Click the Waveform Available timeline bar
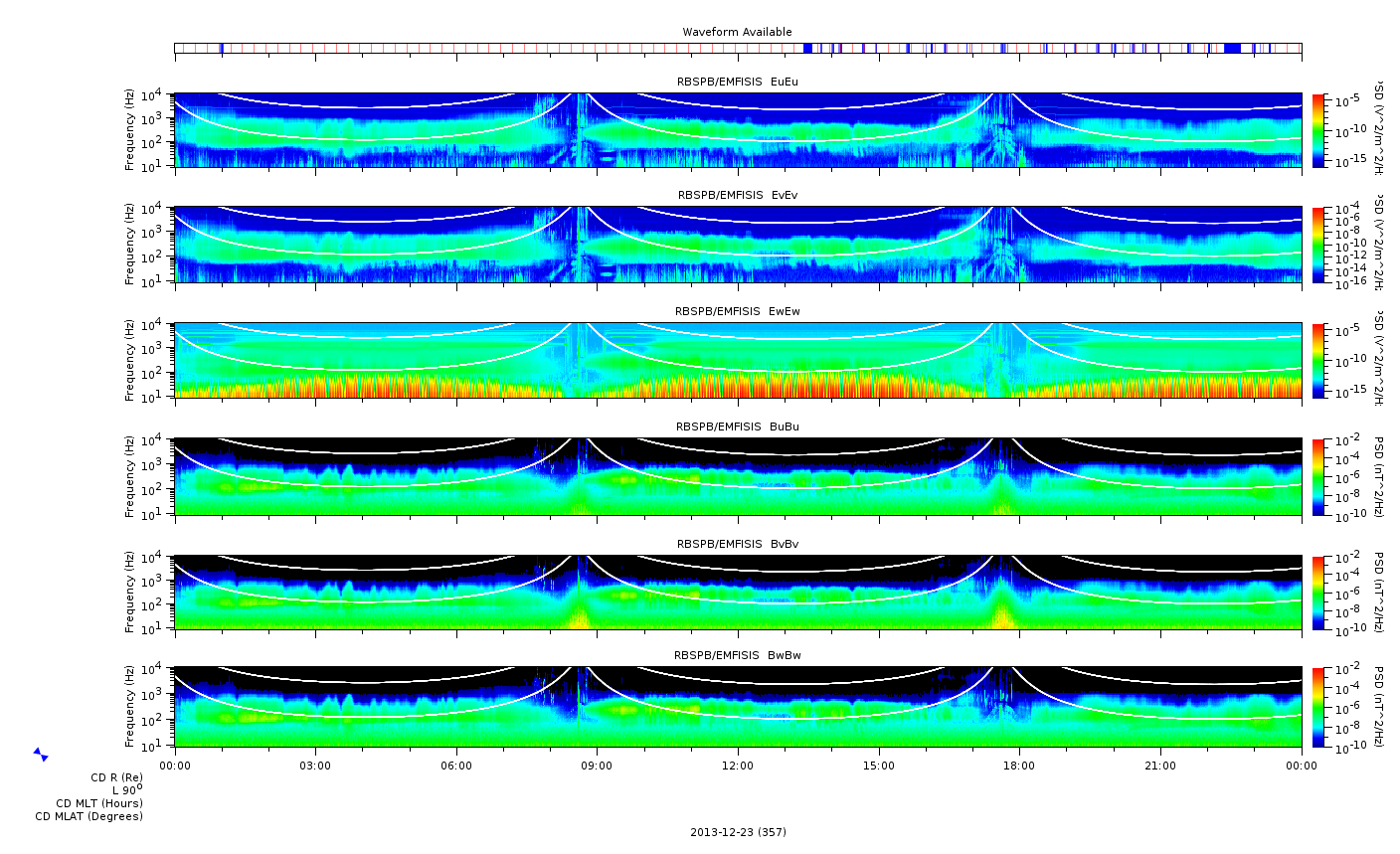The height and width of the screenshot is (854, 1400). (737, 48)
